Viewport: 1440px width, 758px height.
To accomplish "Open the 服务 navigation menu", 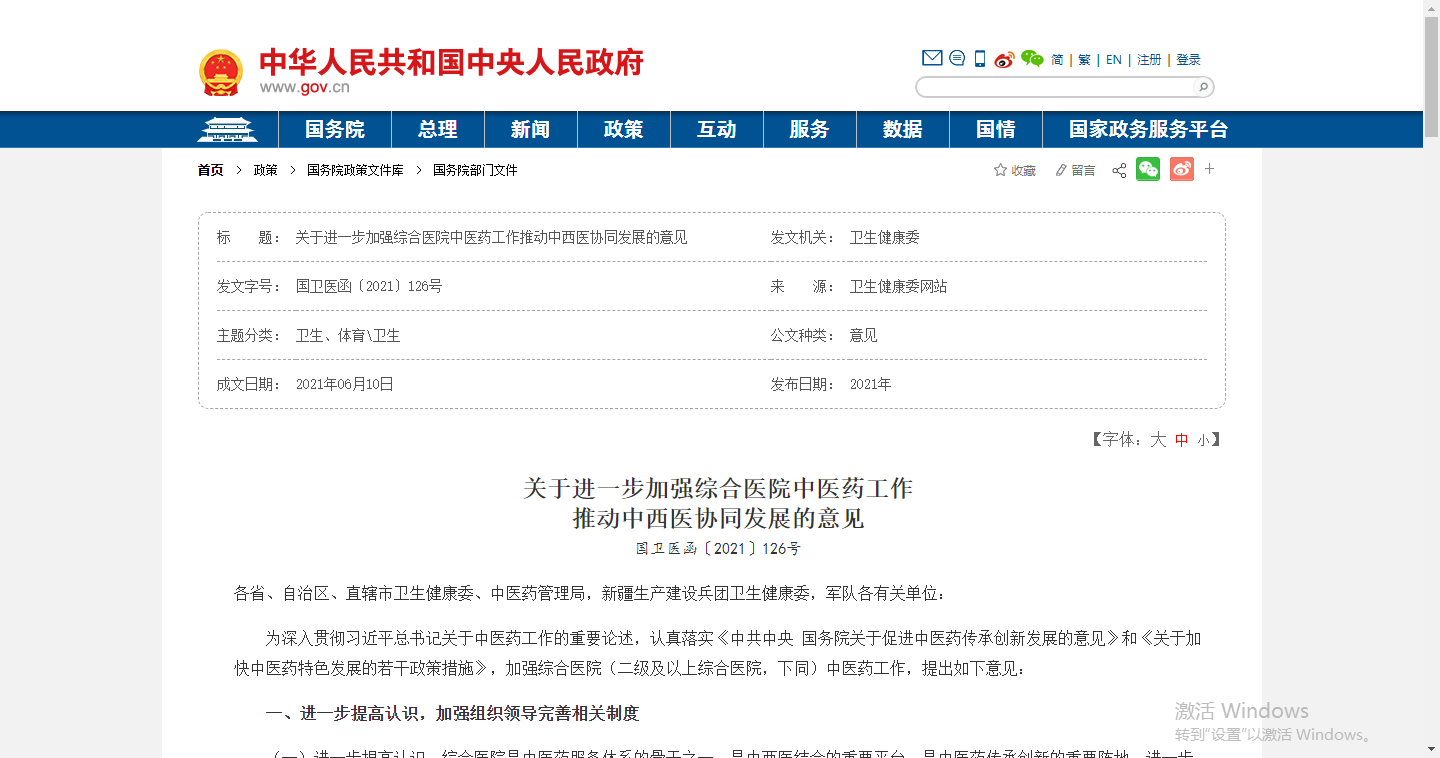I will coord(809,130).
